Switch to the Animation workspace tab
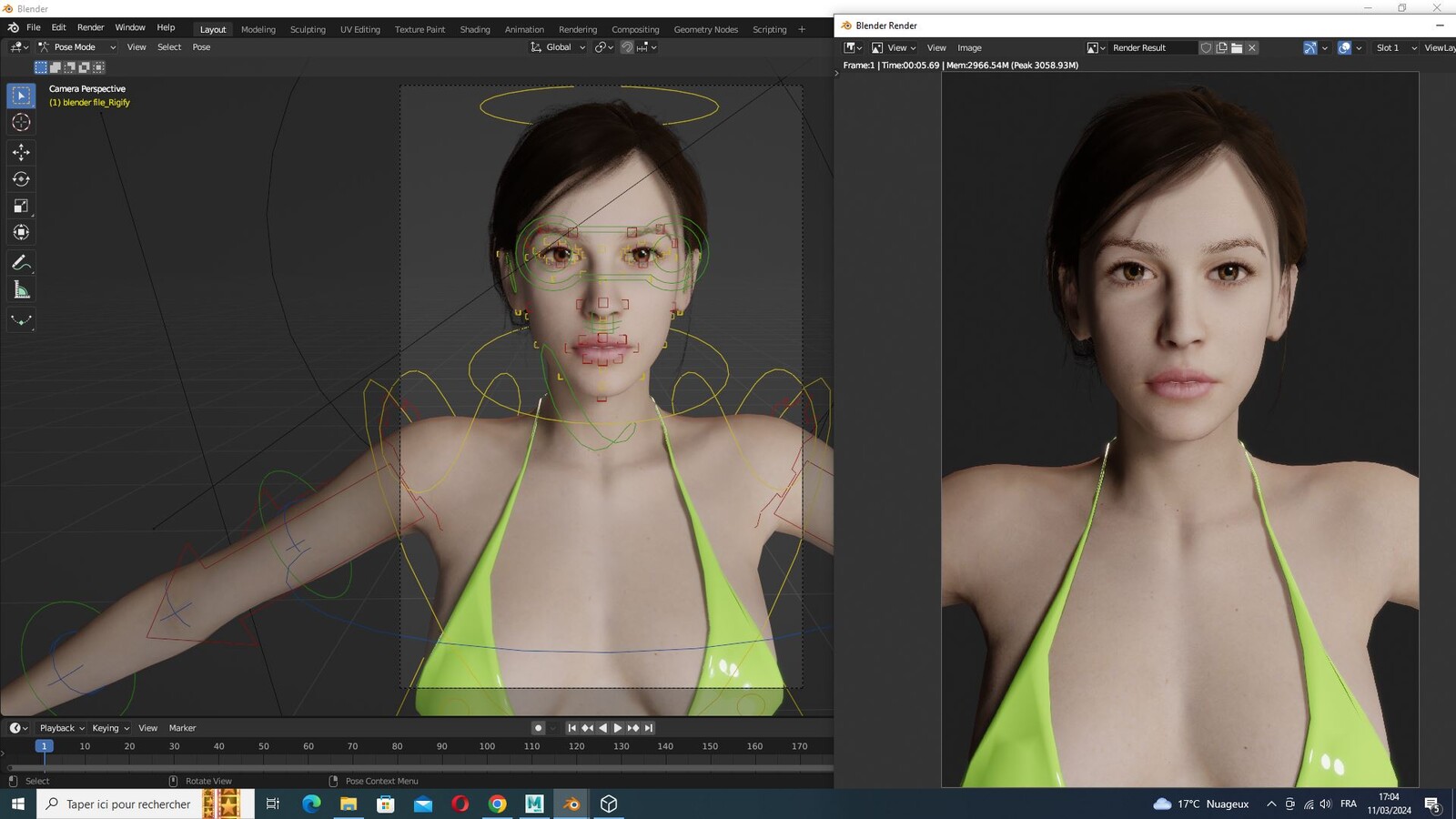 tap(524, 29)
